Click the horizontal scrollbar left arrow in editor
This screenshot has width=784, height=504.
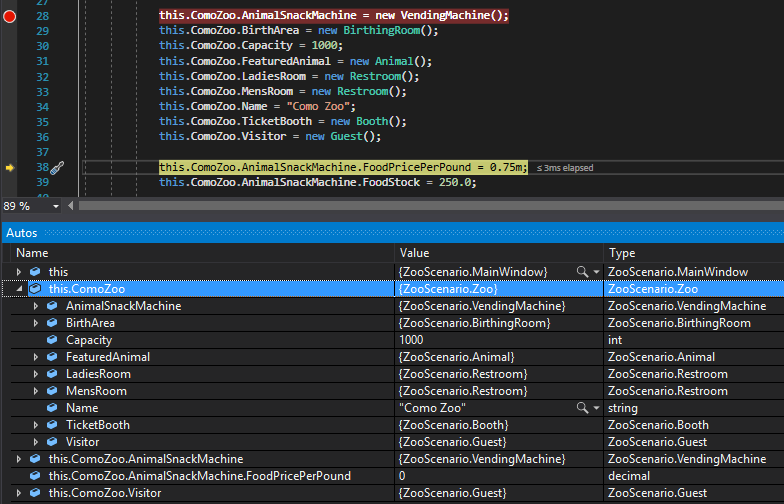71,206
